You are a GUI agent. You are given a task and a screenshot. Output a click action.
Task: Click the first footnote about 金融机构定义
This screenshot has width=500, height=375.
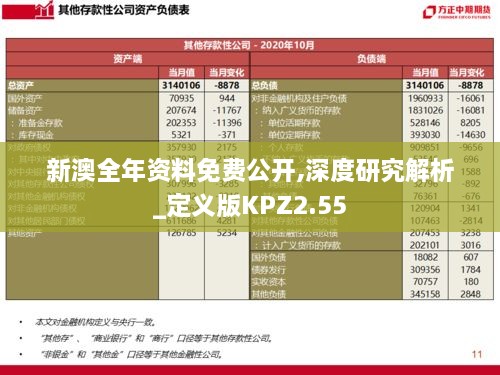click(96, 322)
